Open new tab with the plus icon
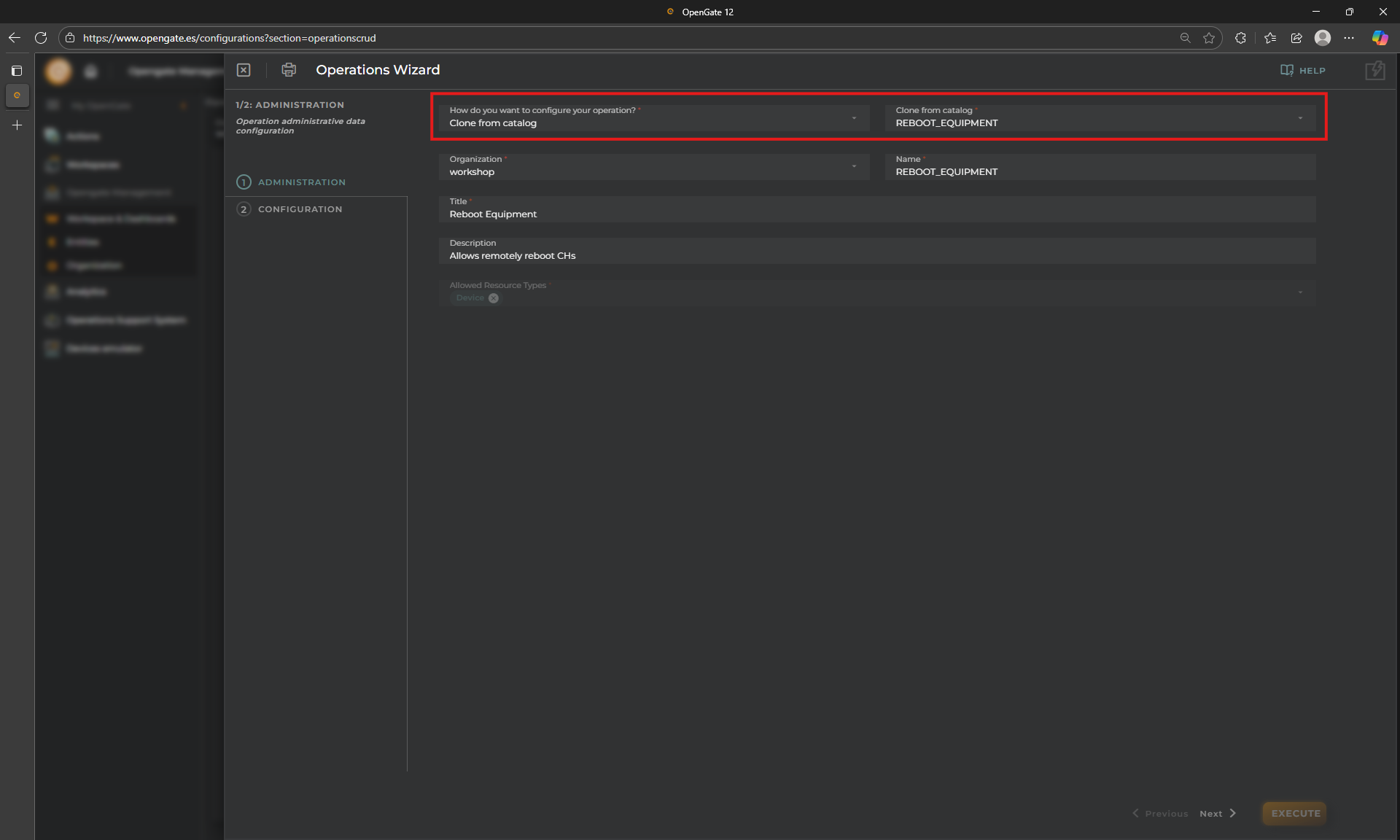The height and width of the screenshot is (840, 1400). pyautogui.click(x=17, y=125)
